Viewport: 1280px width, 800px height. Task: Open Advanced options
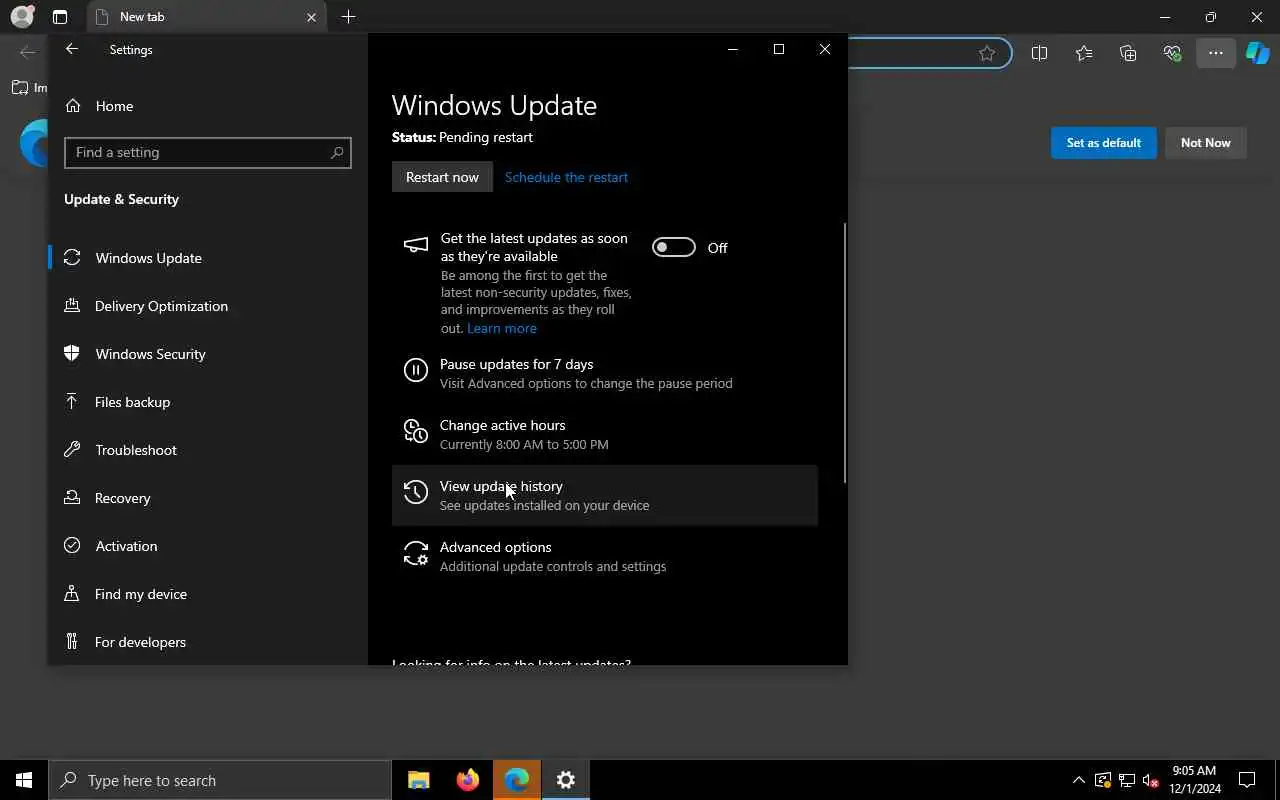pos(604,556)
